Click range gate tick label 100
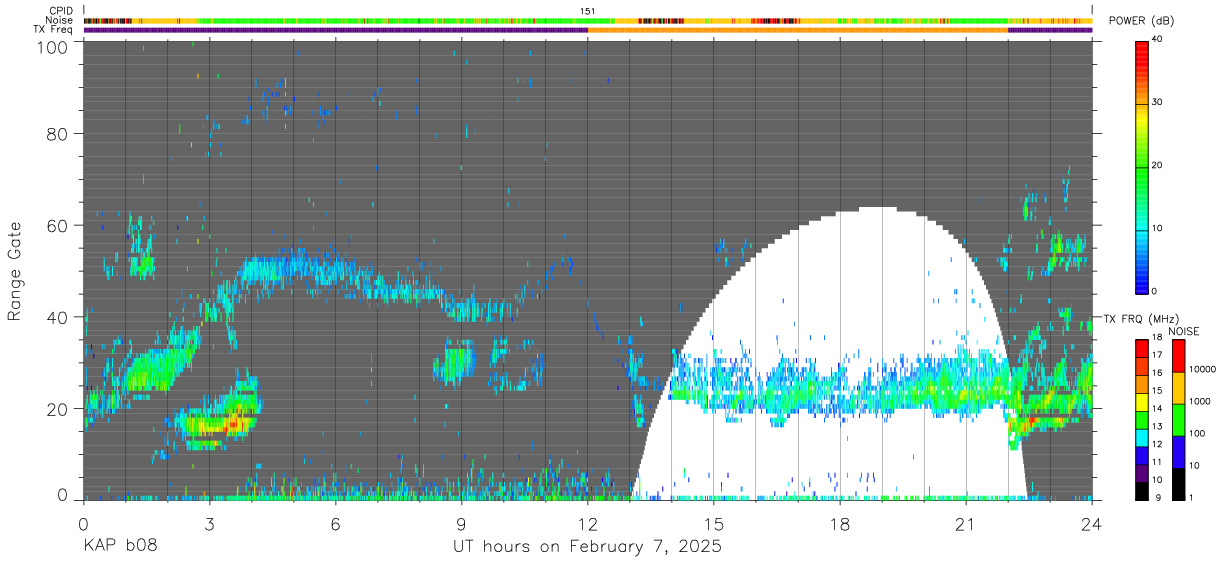This screenshot has width=1228, height=567. (x=52, y=47)
